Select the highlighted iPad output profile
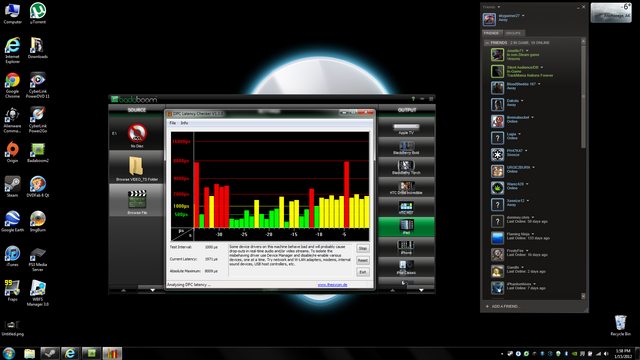Image resolution: width=640 pixels, height=360 pixels. coord(406,227)
